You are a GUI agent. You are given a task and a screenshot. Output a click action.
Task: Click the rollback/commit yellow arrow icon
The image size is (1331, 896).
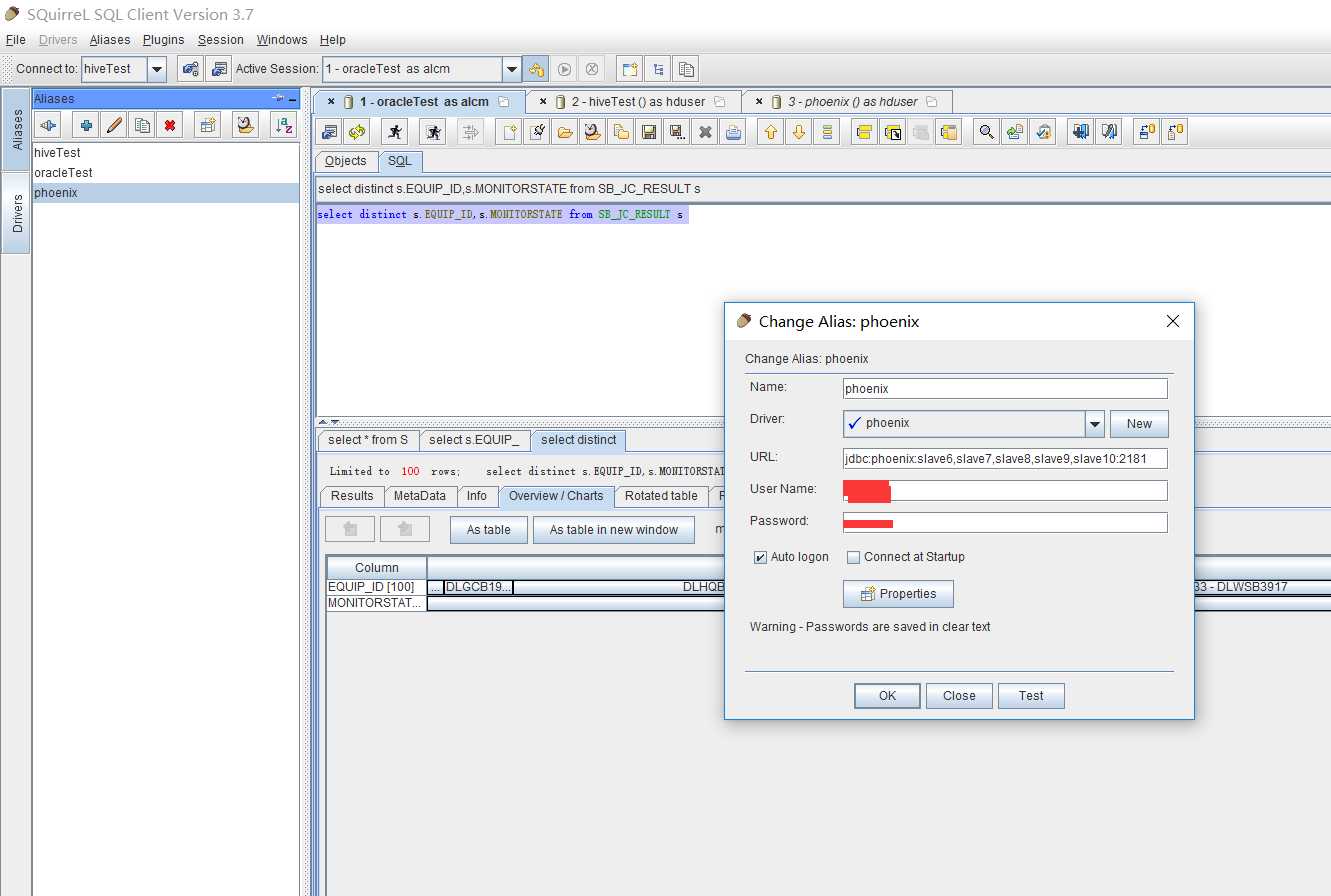point(536,69)
